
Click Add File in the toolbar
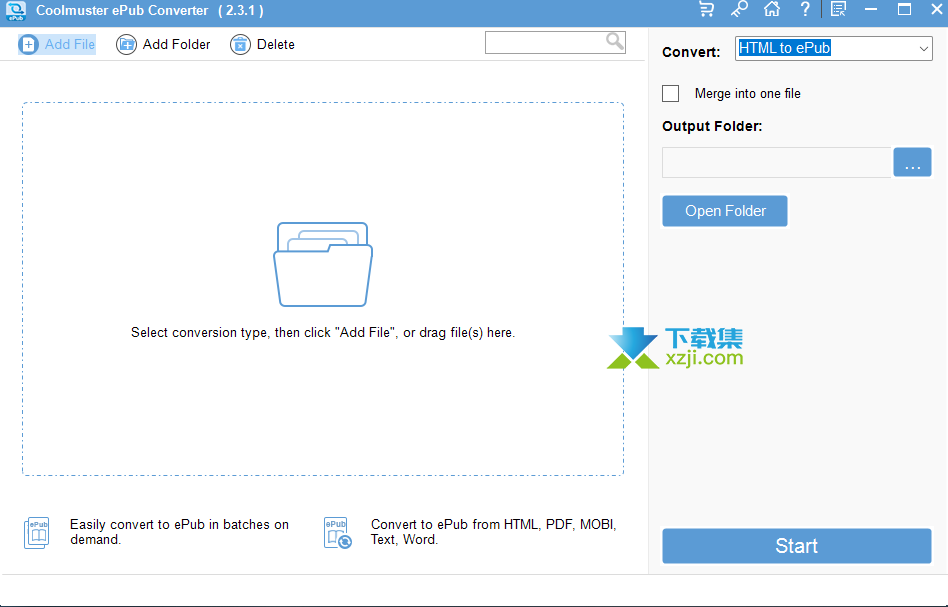point(58,44)
